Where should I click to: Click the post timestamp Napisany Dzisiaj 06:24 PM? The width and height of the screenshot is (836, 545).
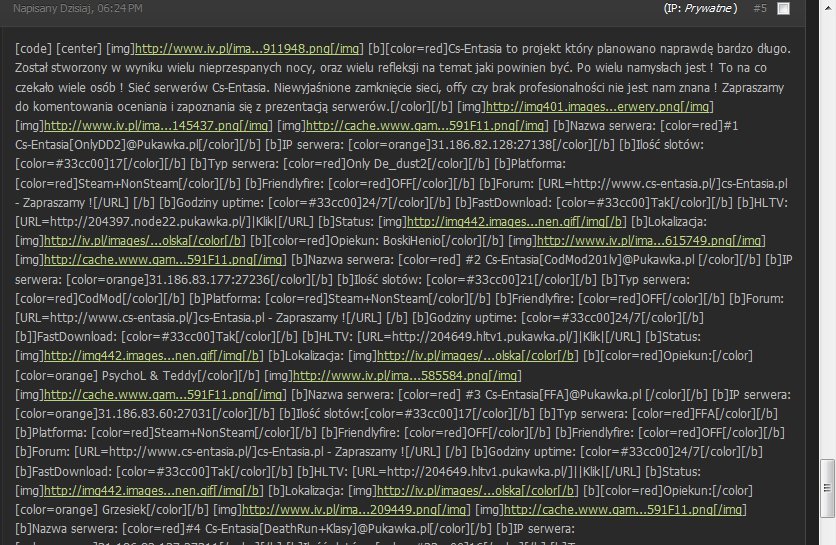click(x=78, y=8)
